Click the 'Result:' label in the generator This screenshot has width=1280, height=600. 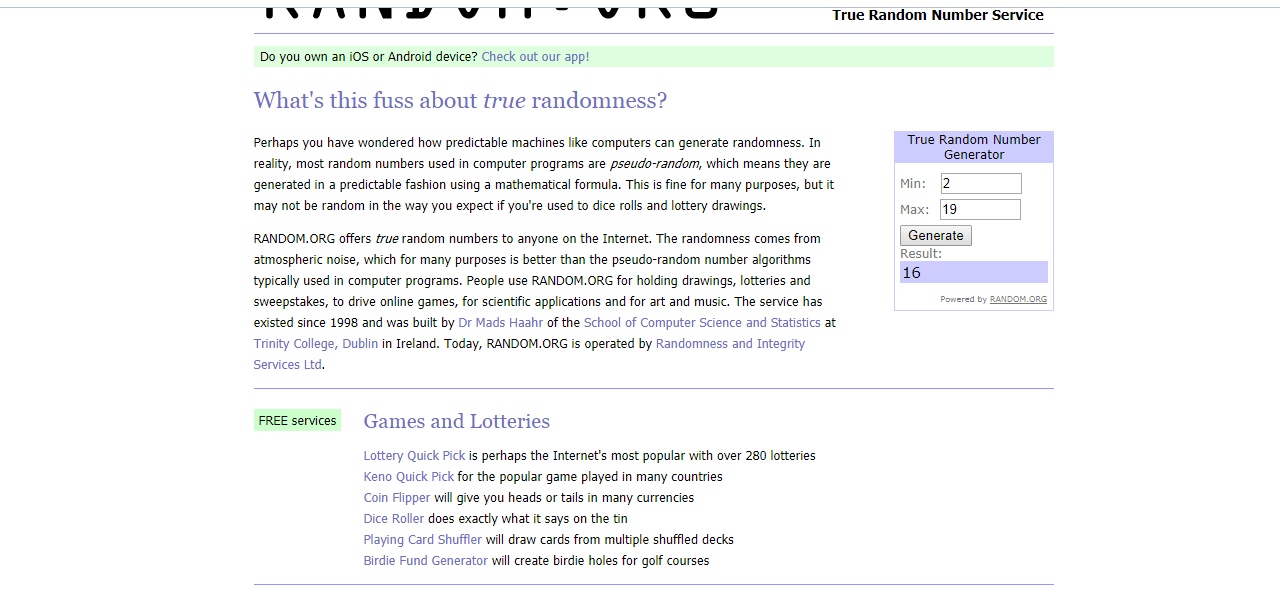921,254
